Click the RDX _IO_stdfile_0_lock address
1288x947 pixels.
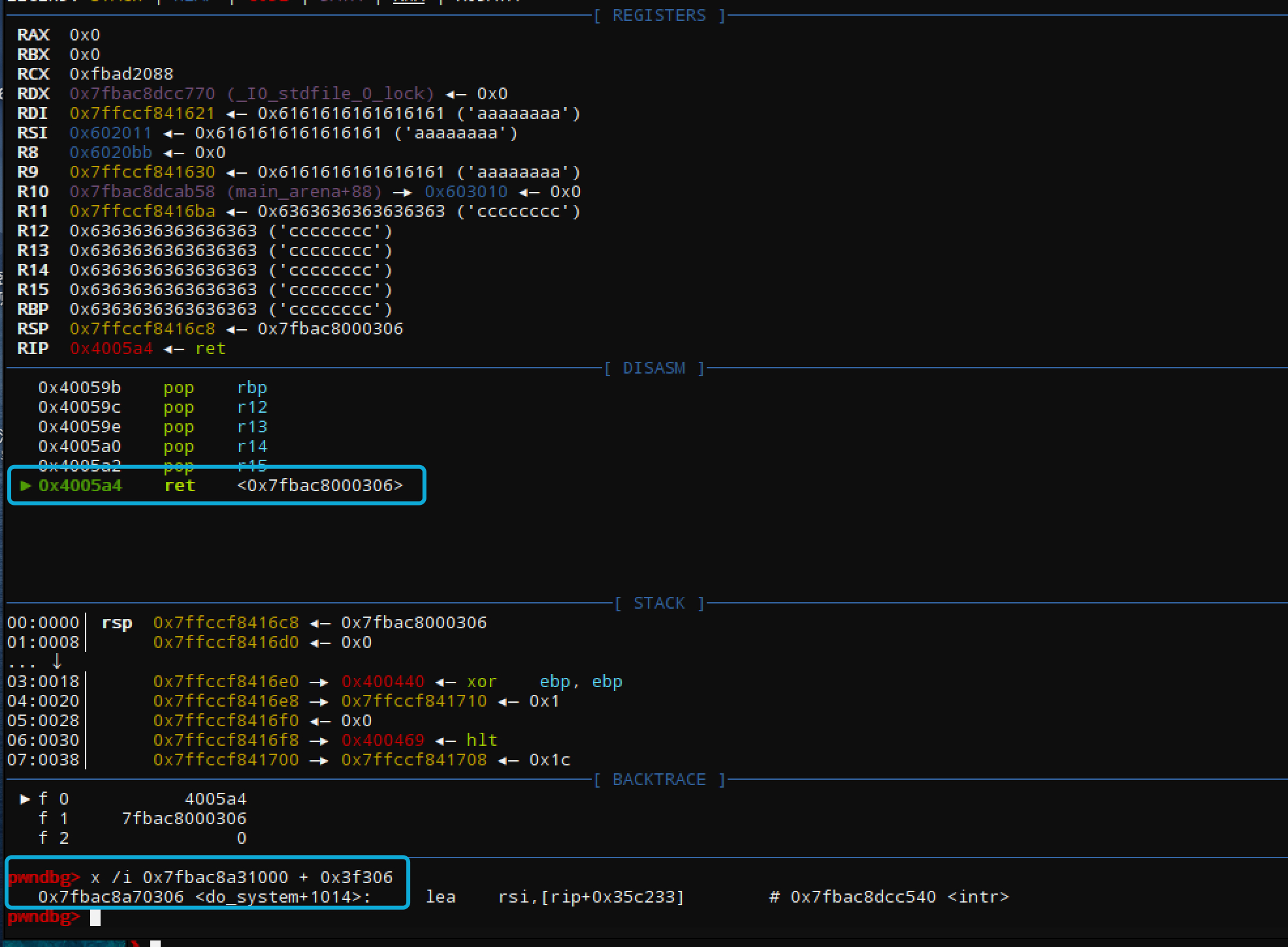coord(252,93)
